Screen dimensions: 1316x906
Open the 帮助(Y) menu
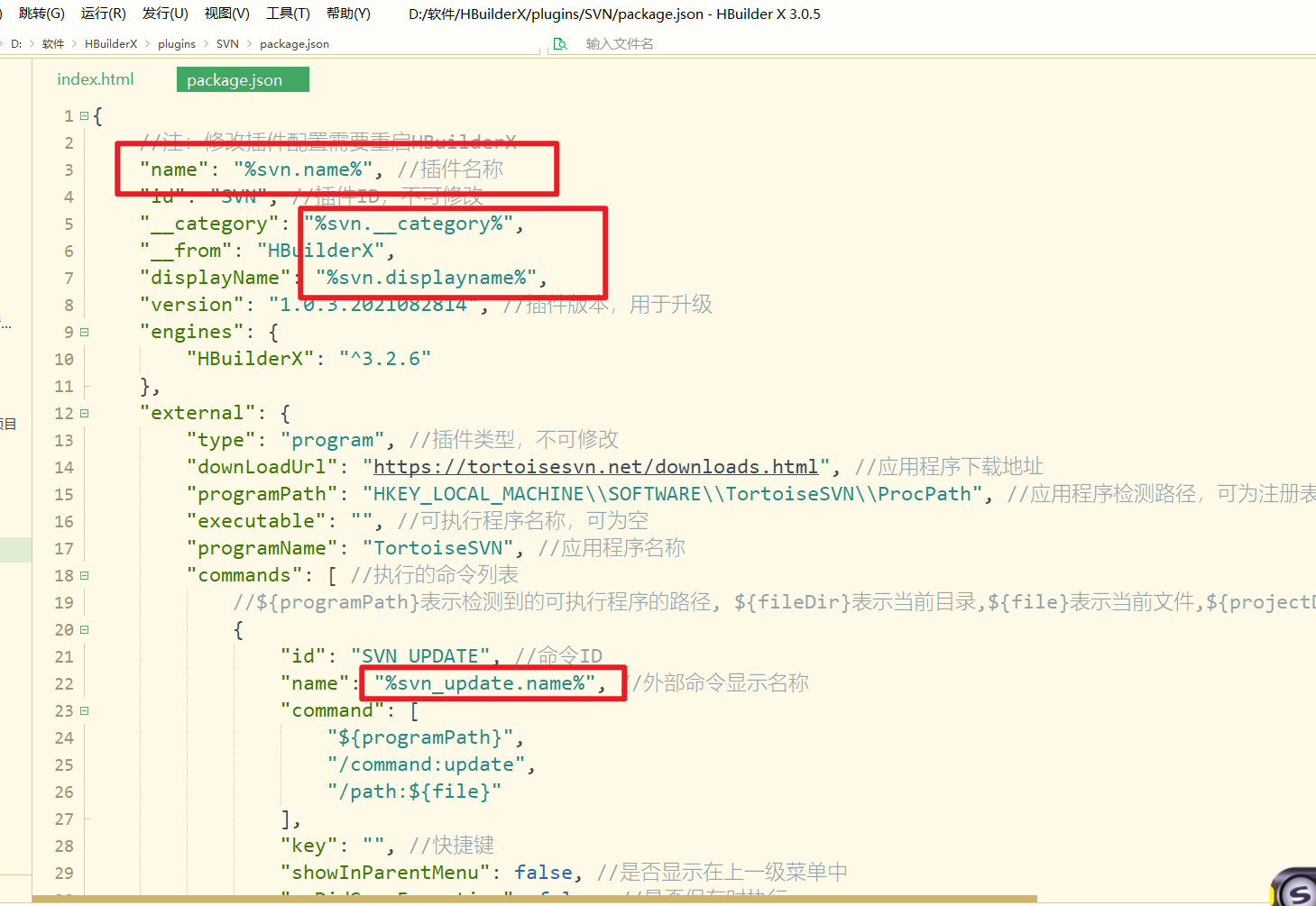pos(348,14)
